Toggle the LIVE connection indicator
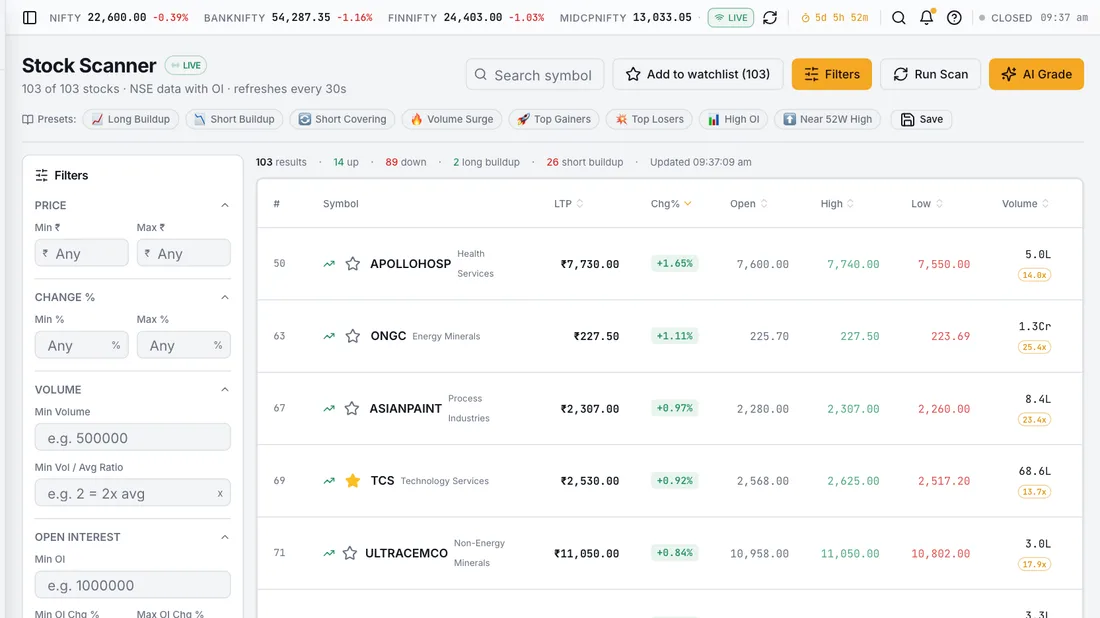Viewport: 1100px width, 618px height. point(730,18)
